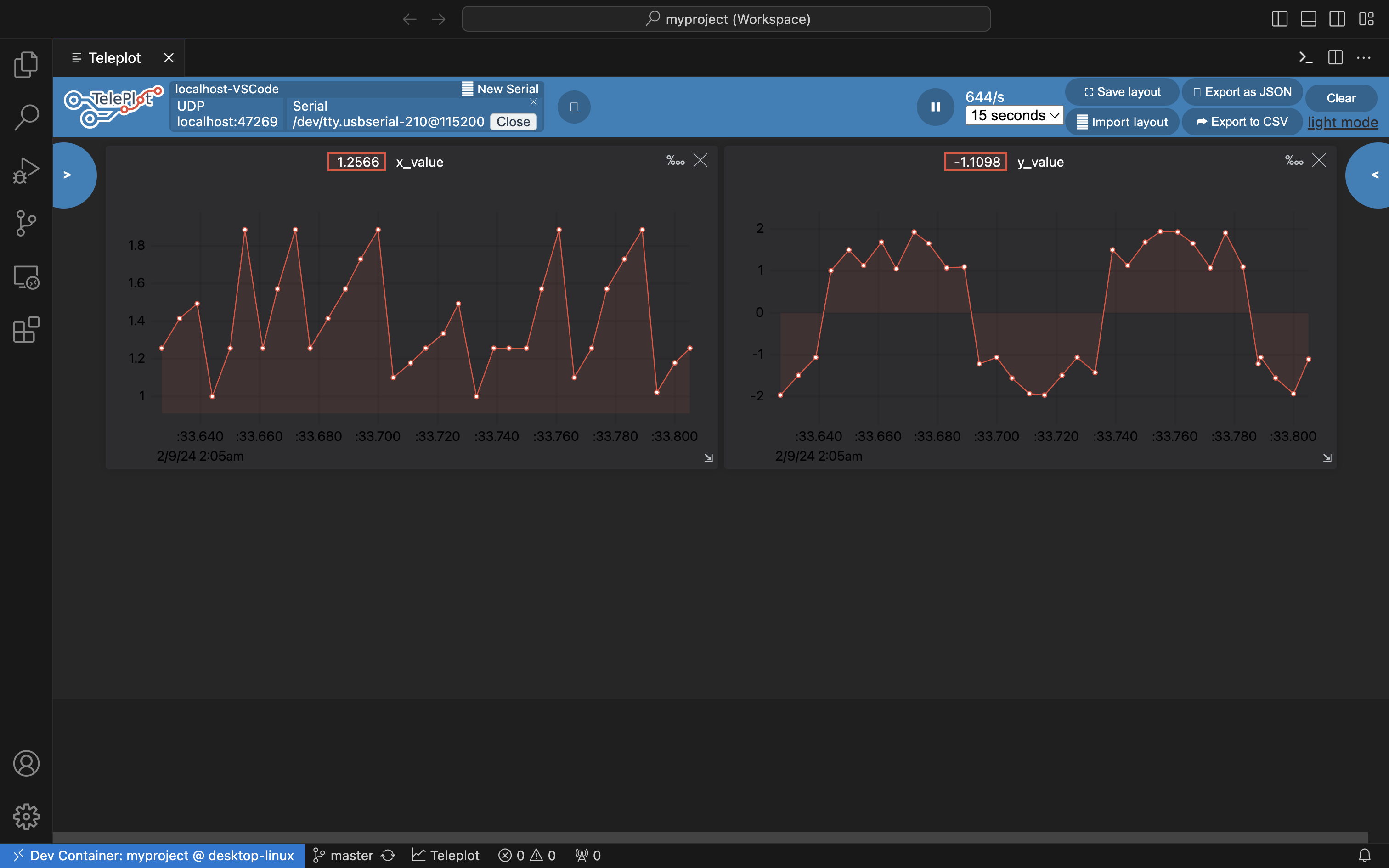Open Extensions view
The height and width of the screenshot is (868, 1389).
[x=26, y=330]
